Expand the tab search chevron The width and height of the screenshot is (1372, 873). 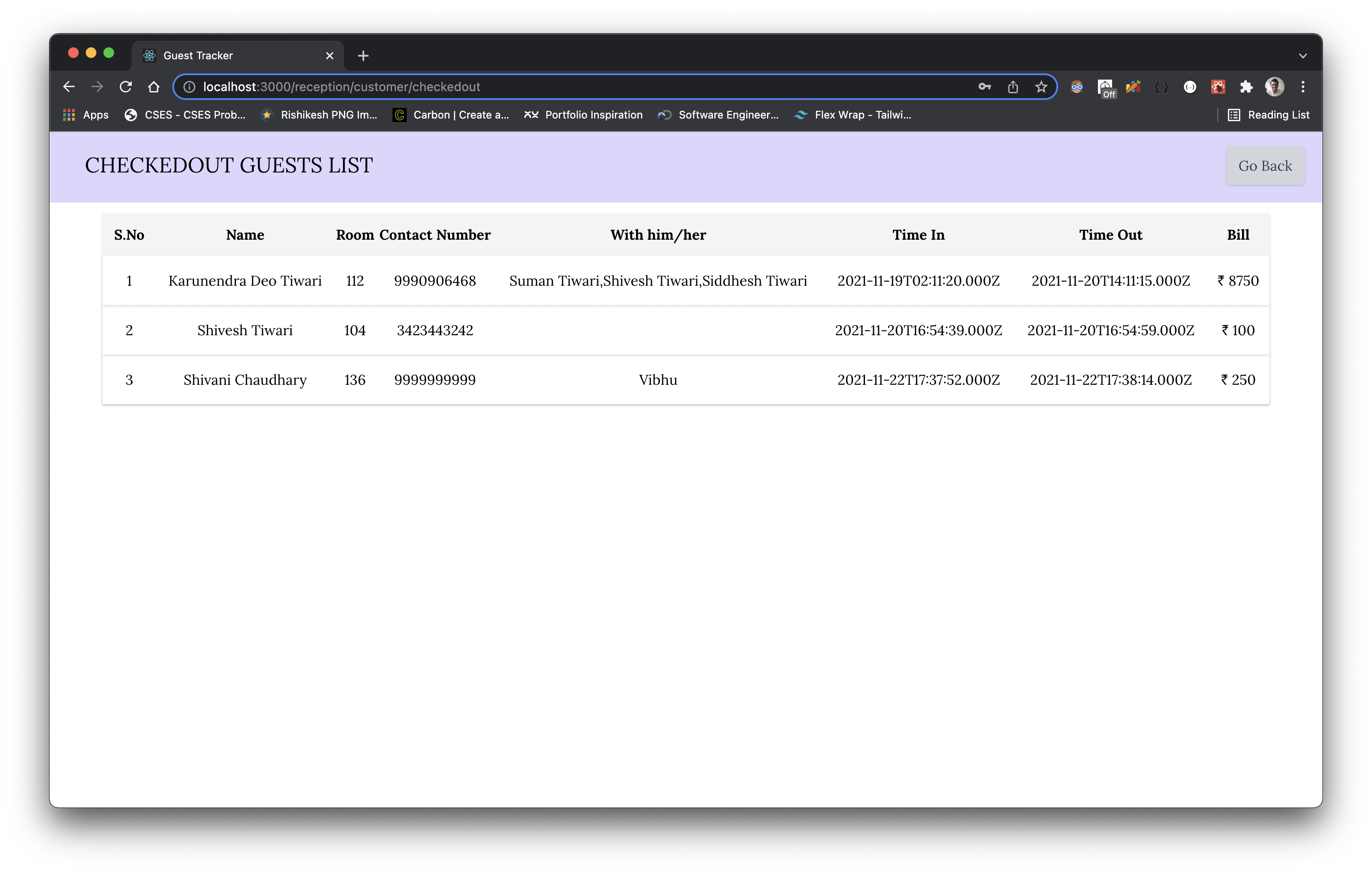tap(1303, 55)
